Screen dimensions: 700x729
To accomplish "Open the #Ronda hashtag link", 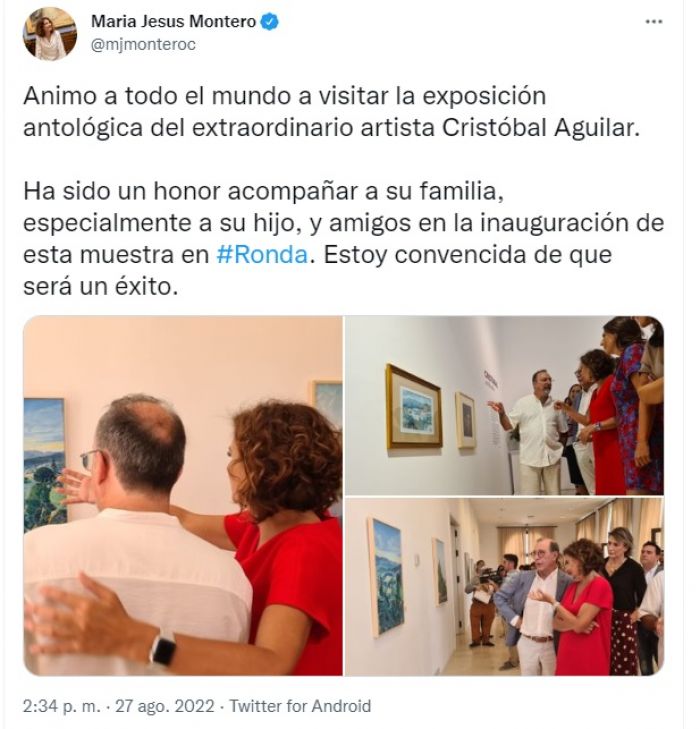I will tap(262, 255).
